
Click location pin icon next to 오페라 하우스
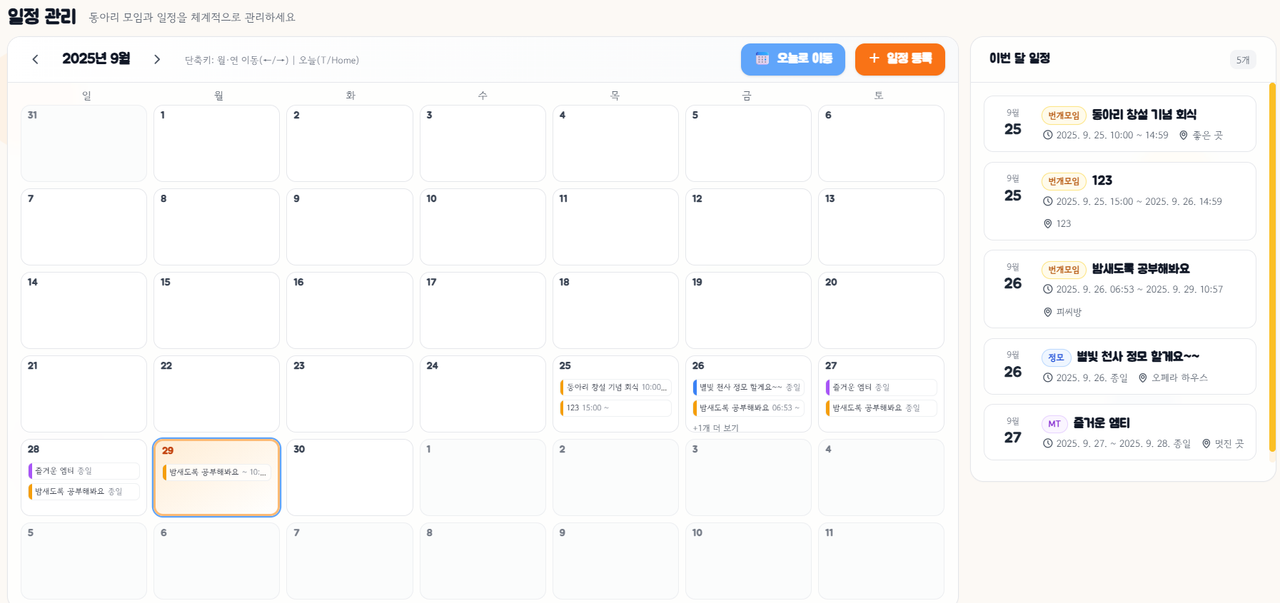pos(1143,378)
